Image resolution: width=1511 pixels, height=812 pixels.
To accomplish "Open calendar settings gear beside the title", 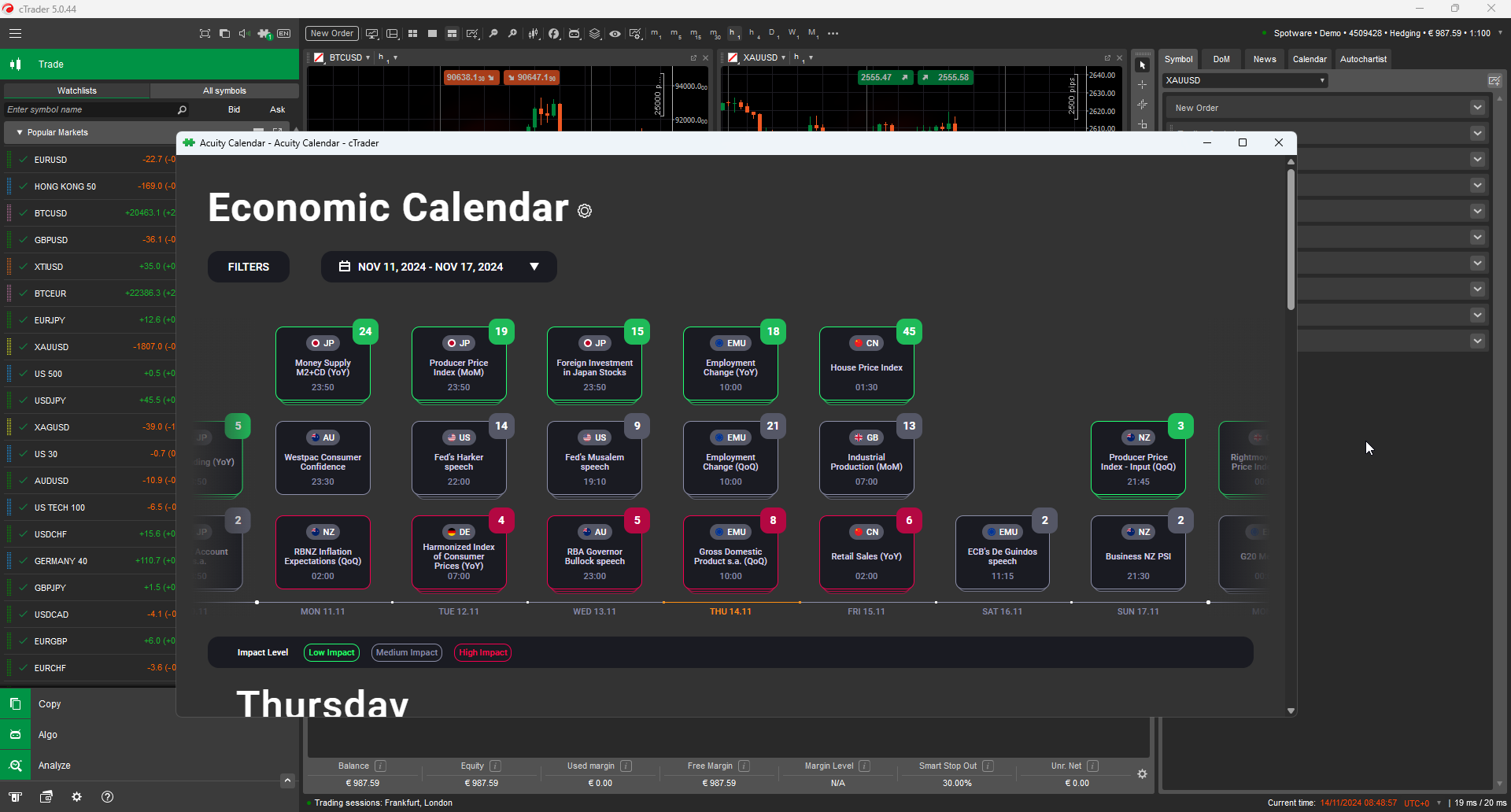I will pos(585,211).
